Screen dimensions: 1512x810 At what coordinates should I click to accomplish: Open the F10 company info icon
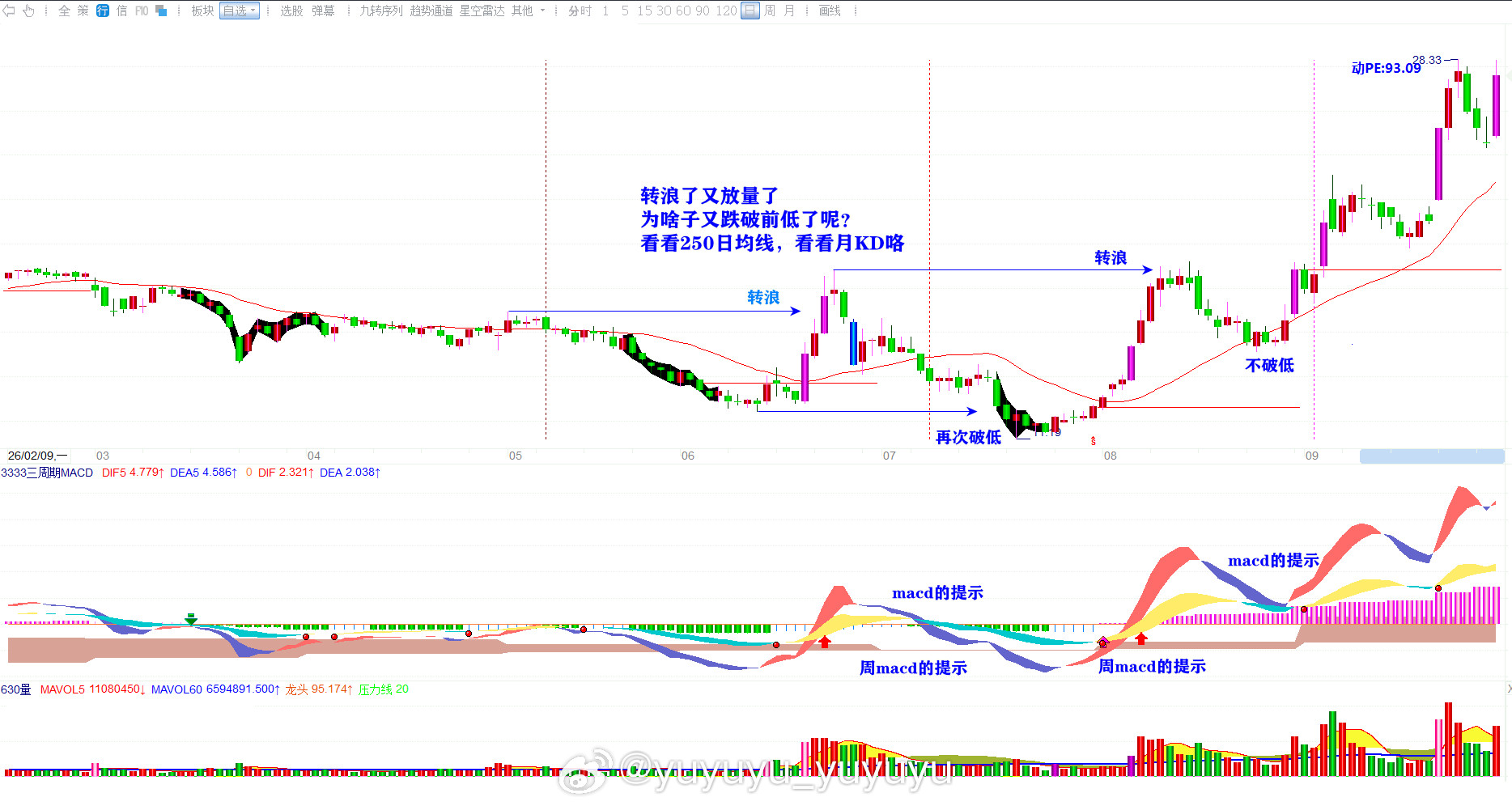click(x=142, y=11)
